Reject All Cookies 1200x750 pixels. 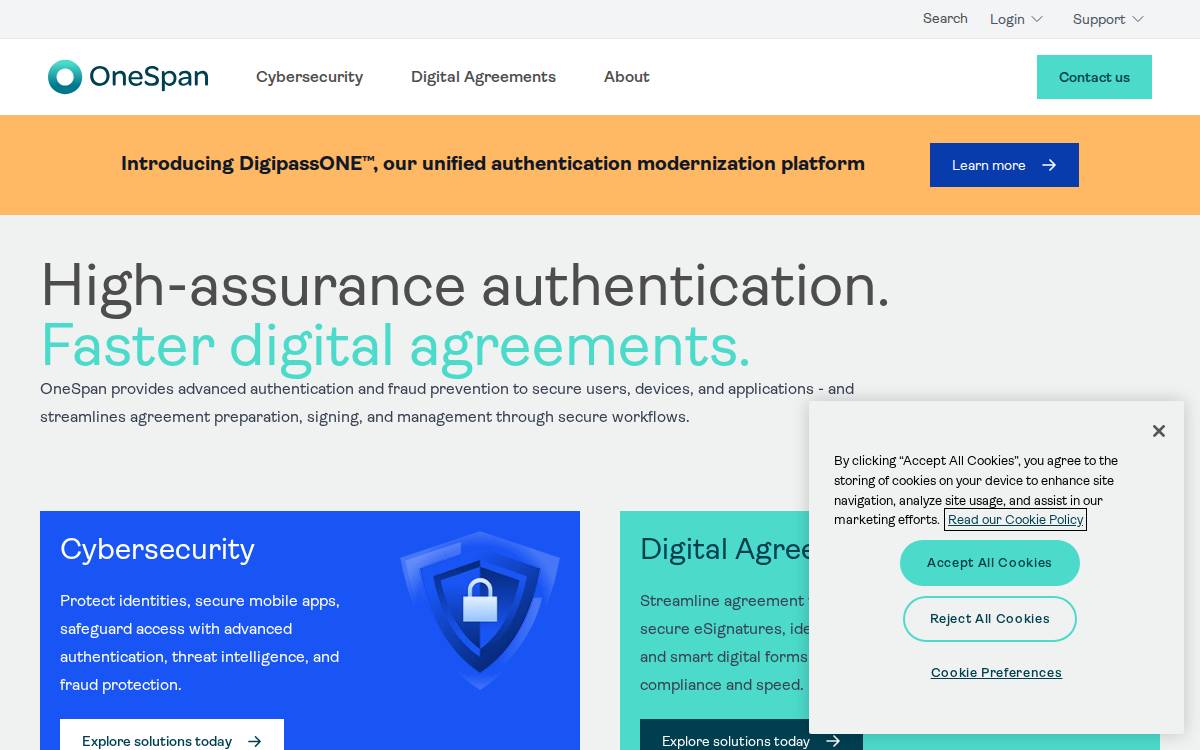[989, 619]
